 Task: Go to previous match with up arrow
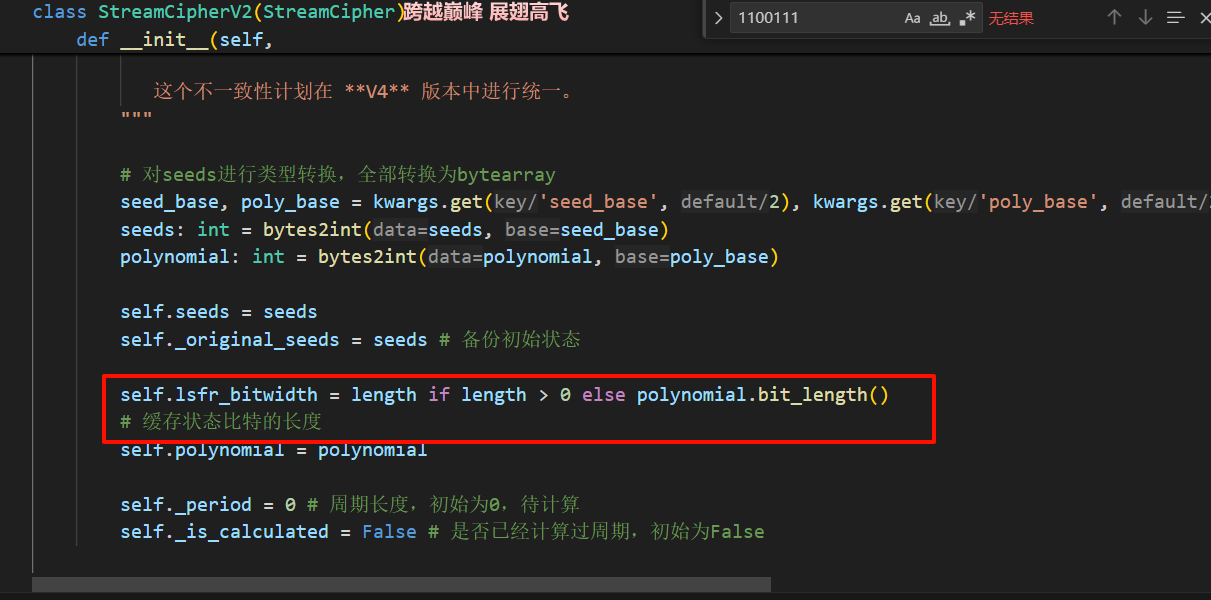[1114, 18]
